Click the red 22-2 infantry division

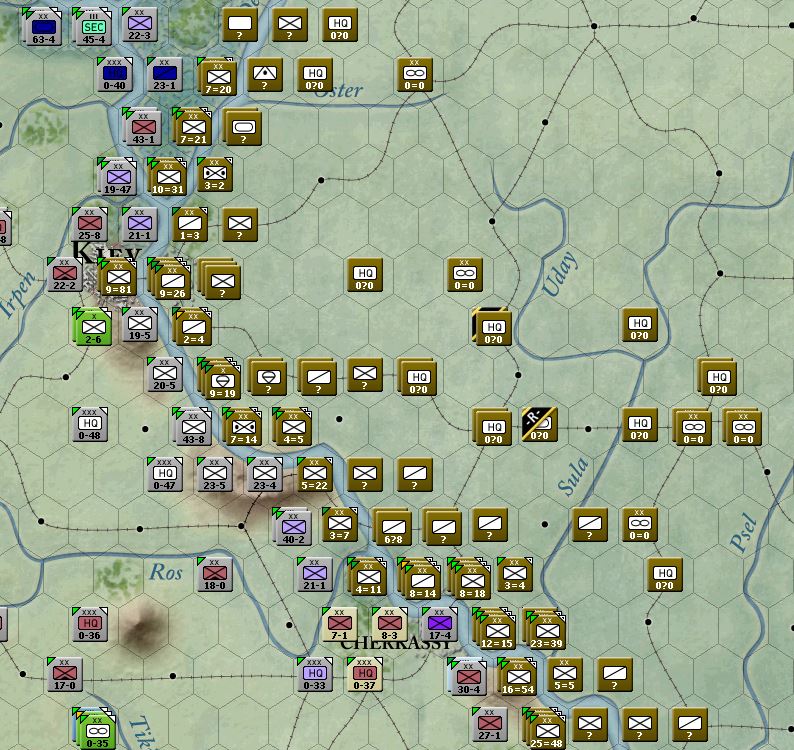pyautogui.click(x=64, y=274)
